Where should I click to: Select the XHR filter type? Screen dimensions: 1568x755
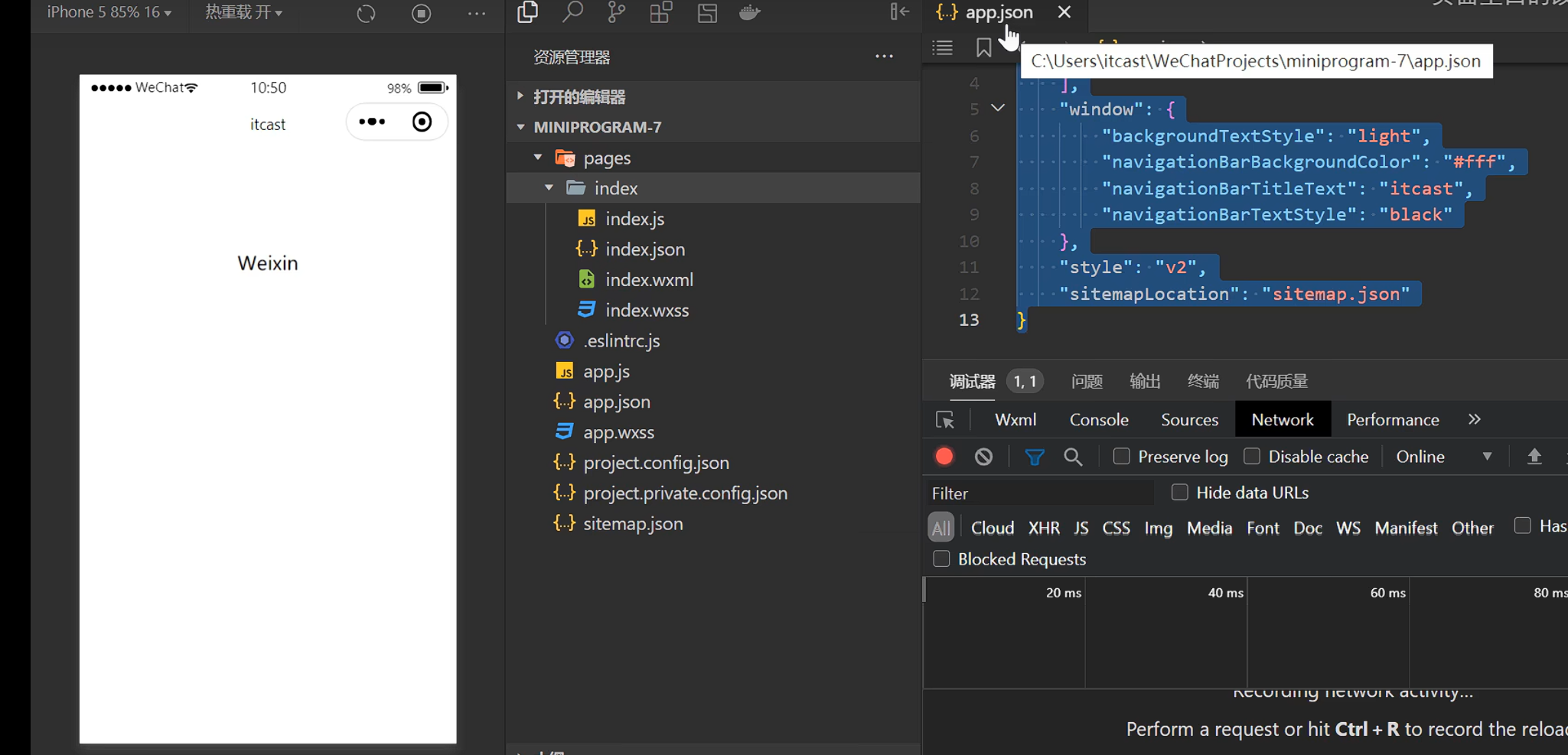pos(1044,528)
